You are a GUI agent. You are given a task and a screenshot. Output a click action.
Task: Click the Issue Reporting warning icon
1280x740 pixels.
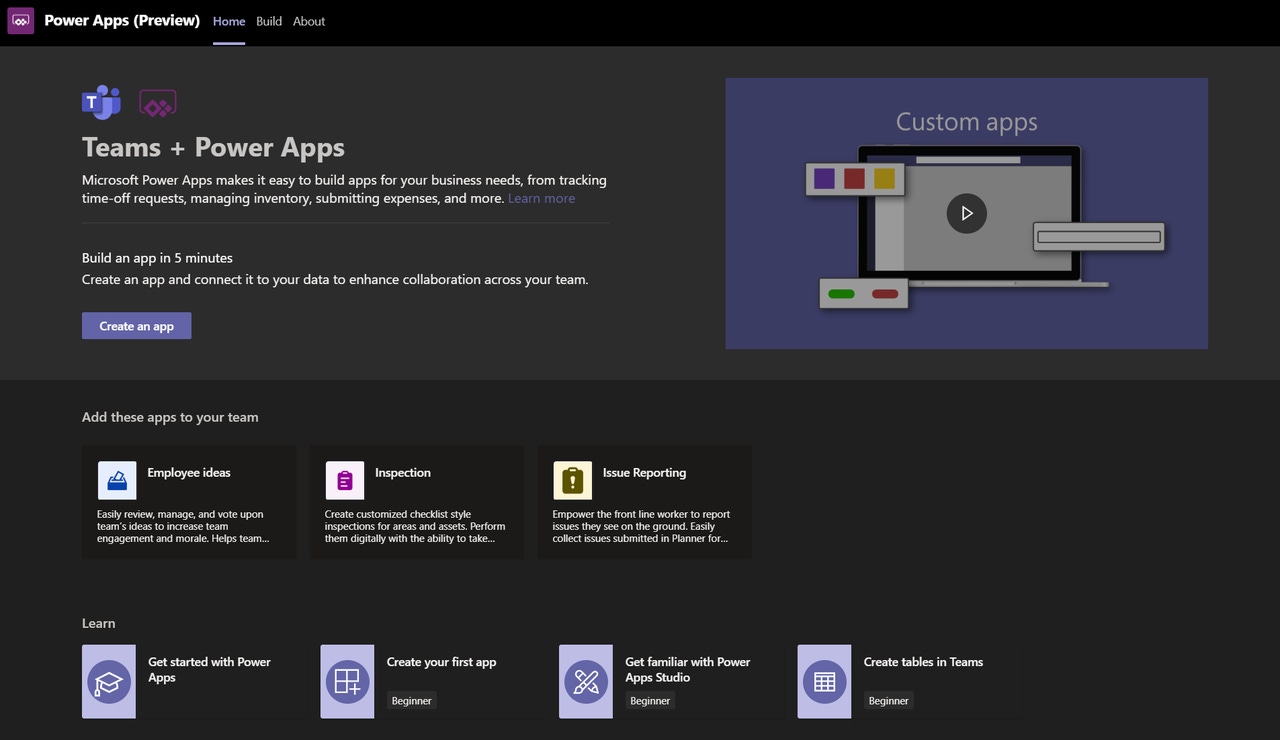coord(572,480)
